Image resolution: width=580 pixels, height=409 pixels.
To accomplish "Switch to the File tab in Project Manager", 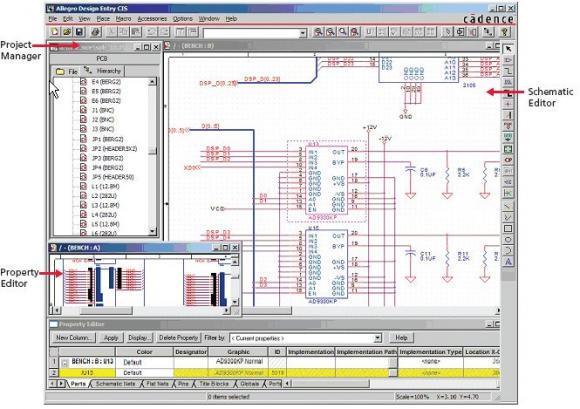I will point(67,71).
